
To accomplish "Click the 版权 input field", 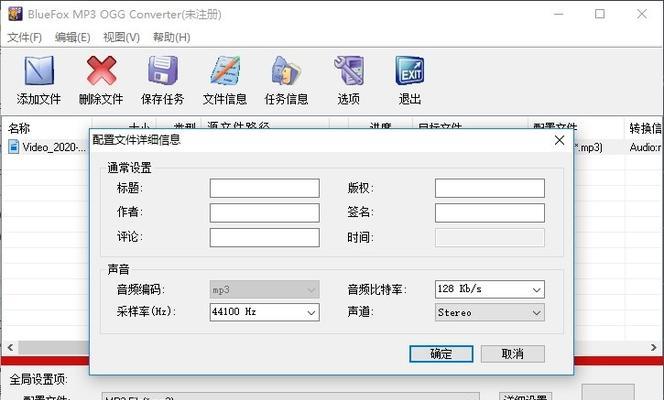I will click(x=490, y=188).
